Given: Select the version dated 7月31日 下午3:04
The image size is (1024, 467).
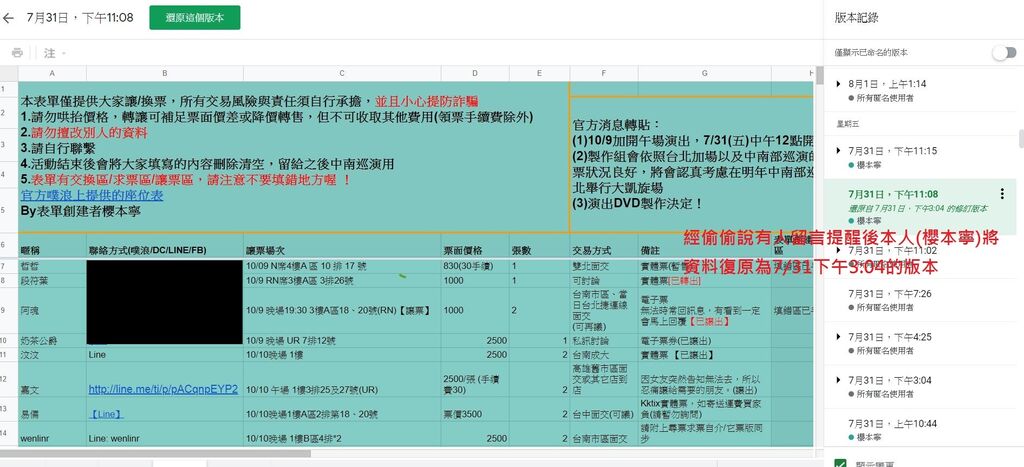Looking at the screenshot, I should [x=920, y=387].
